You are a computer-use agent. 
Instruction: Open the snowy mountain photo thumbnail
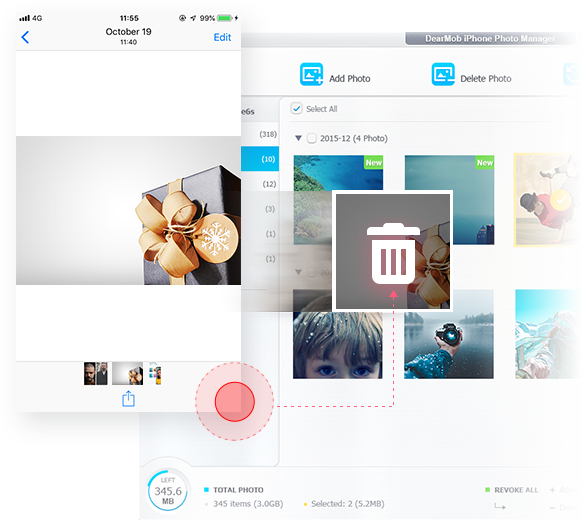tap(547, 334)
